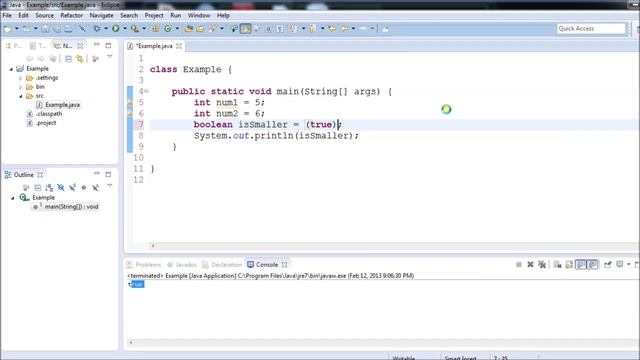Image resolution: width=640 pixels, height=360 pixels.
Task: Click the Back navigation arrow icon
Action: (x=344, y=29)
